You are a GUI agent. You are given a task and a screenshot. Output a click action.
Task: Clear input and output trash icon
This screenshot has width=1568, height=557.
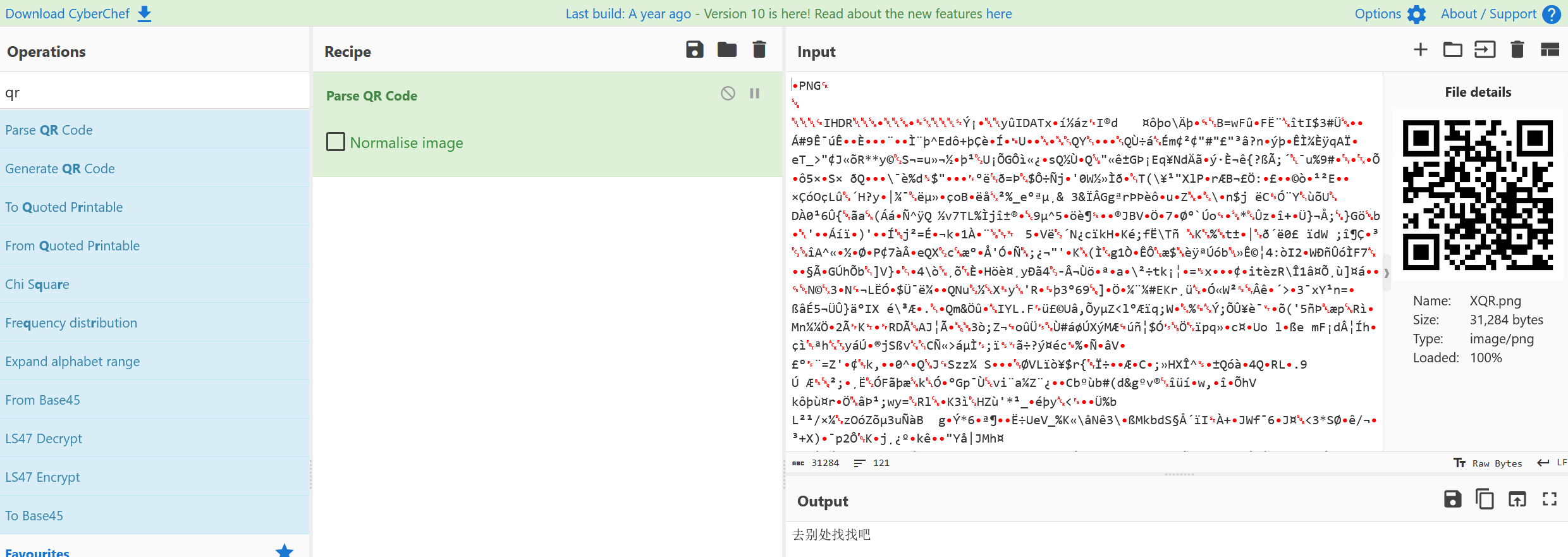pyautogui.click(x=1517, y=49)
